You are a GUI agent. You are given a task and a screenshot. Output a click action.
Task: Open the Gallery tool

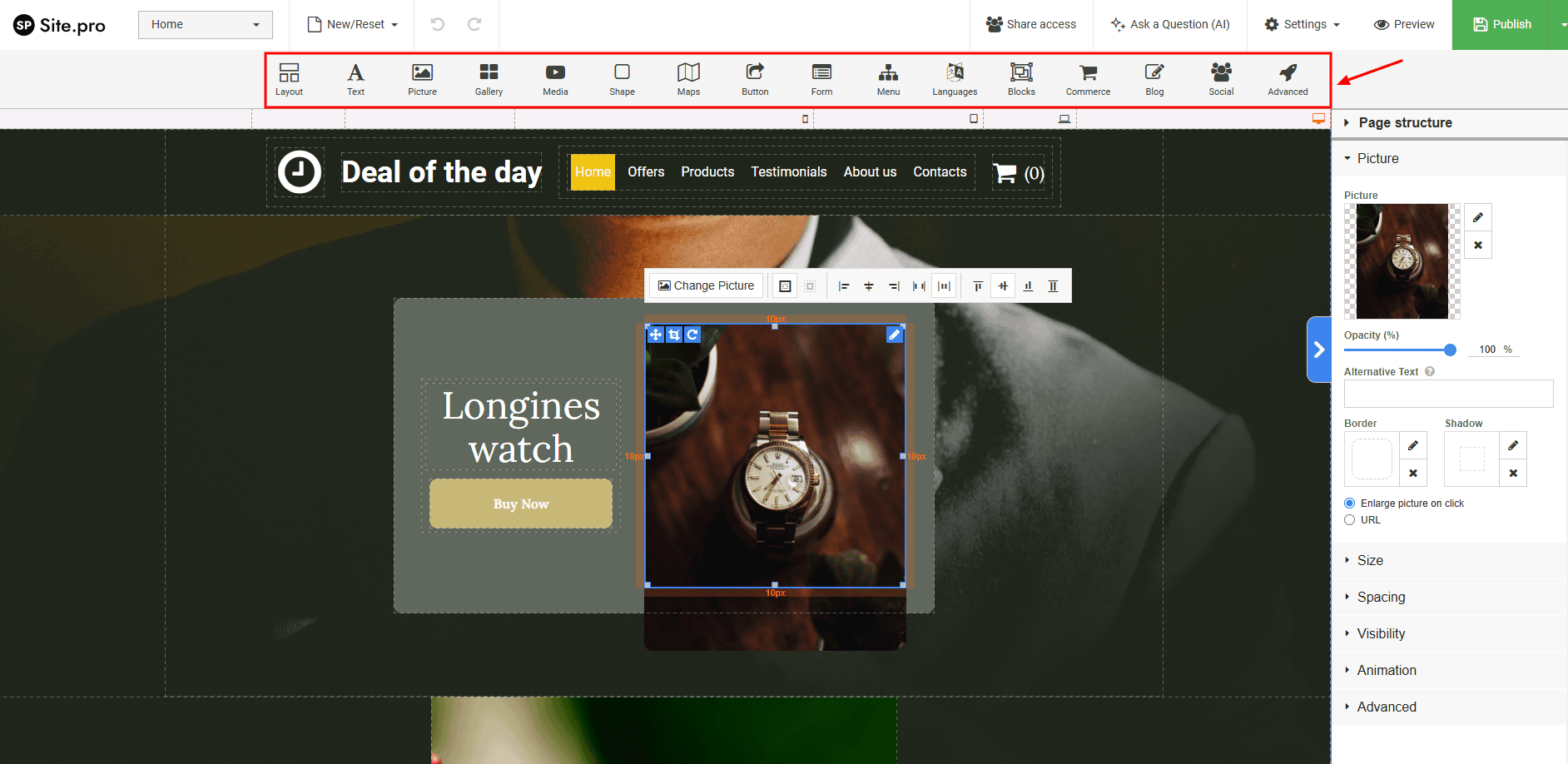pyautogui.click(x=489, y=80)
